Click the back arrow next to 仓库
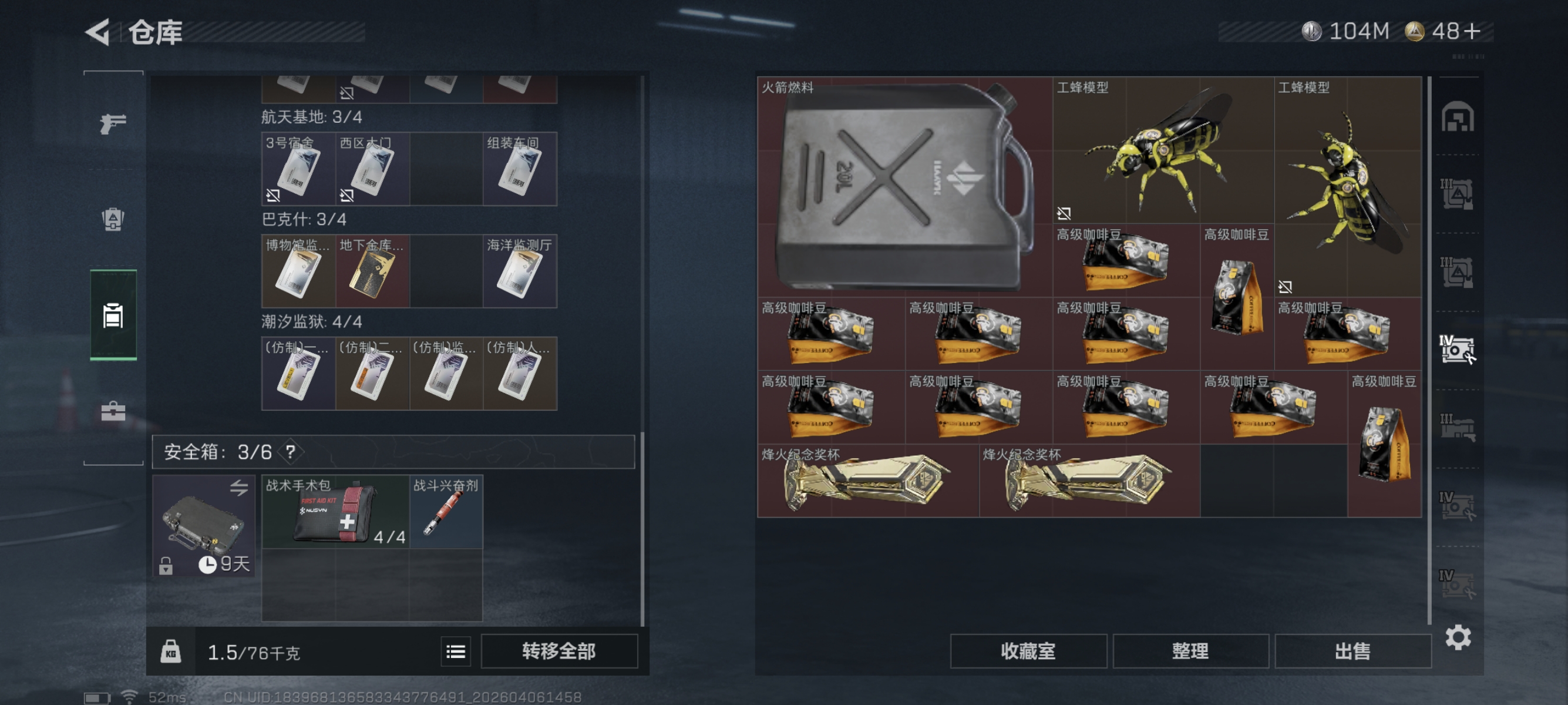The width and height of the screenshot is (1568, 705). point(97,32)
